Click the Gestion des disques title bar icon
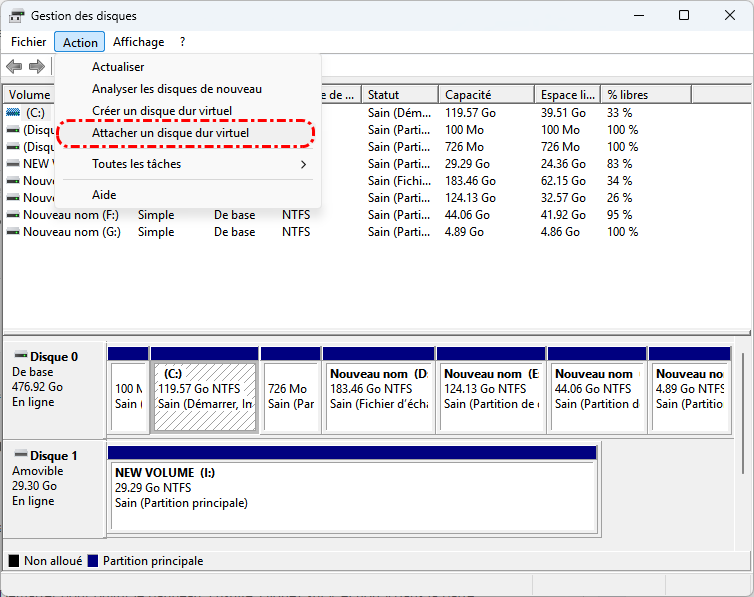Screen dimensions: 754x597 tap(15, 16)
